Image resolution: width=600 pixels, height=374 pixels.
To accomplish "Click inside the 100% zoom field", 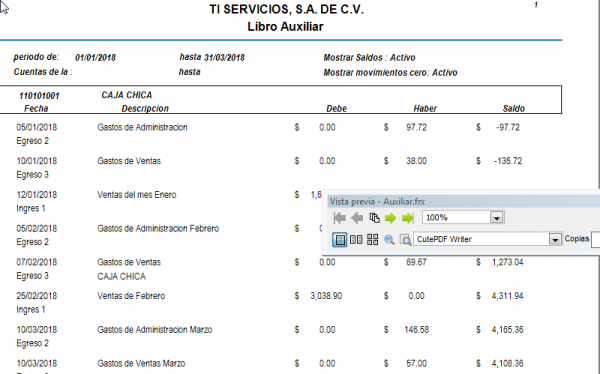I will coord(457,217).
